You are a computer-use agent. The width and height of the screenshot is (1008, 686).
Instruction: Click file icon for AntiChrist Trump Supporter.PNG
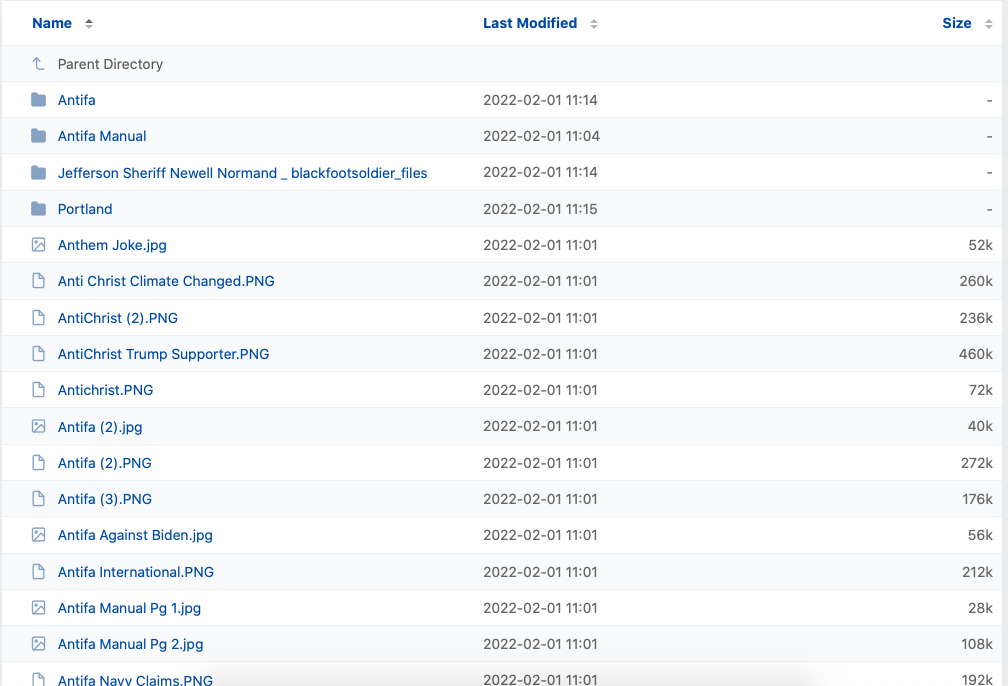click(x=39, y=353)
